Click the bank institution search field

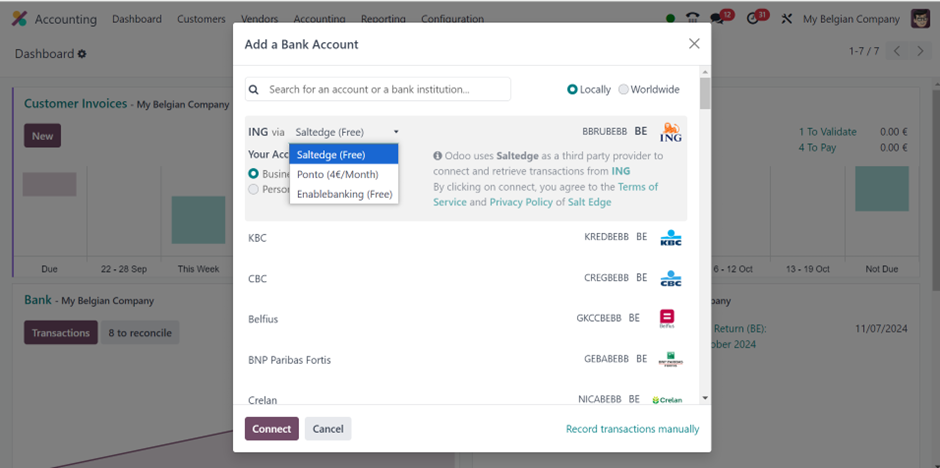pyautogui.click(x=378, y=89)
